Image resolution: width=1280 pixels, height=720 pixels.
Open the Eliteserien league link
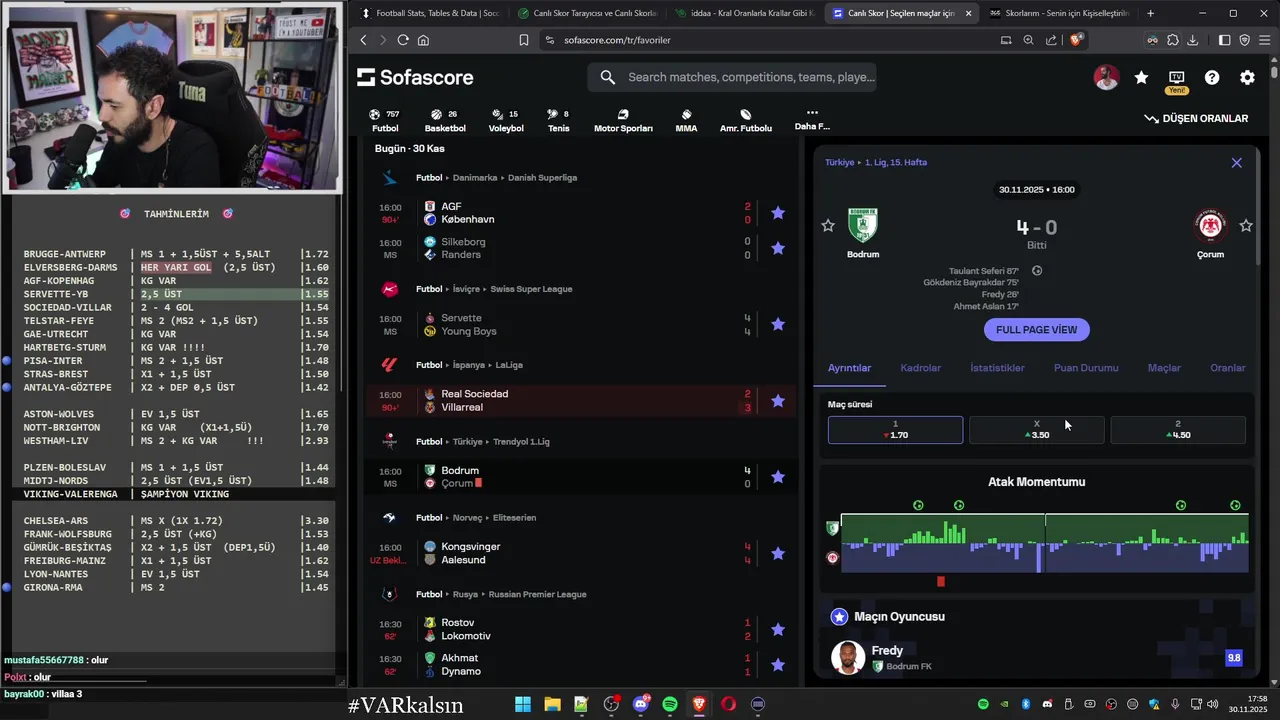coord(515,518)
